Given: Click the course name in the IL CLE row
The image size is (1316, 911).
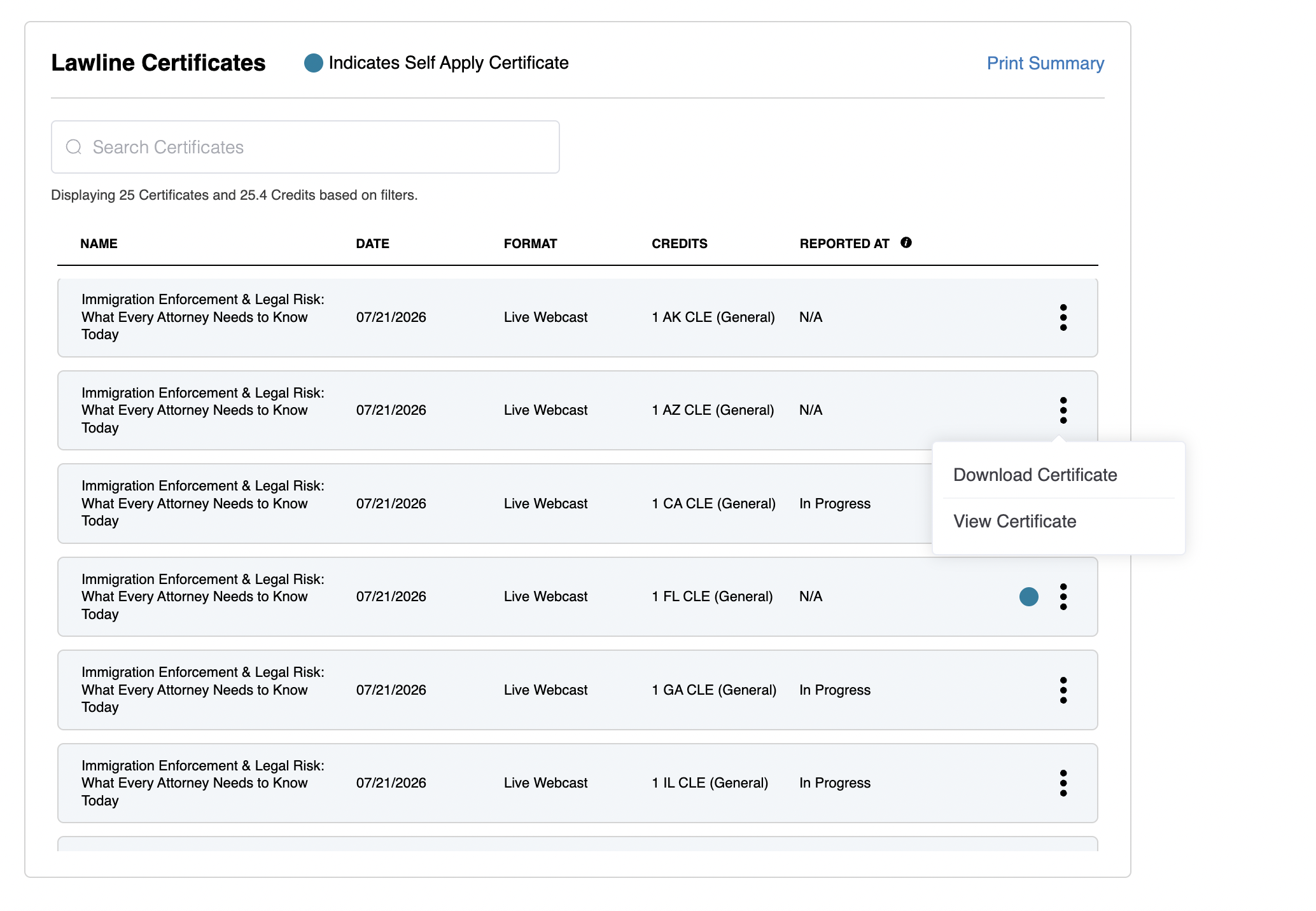Looking at the screenshot, I should (x=203, y=783).
